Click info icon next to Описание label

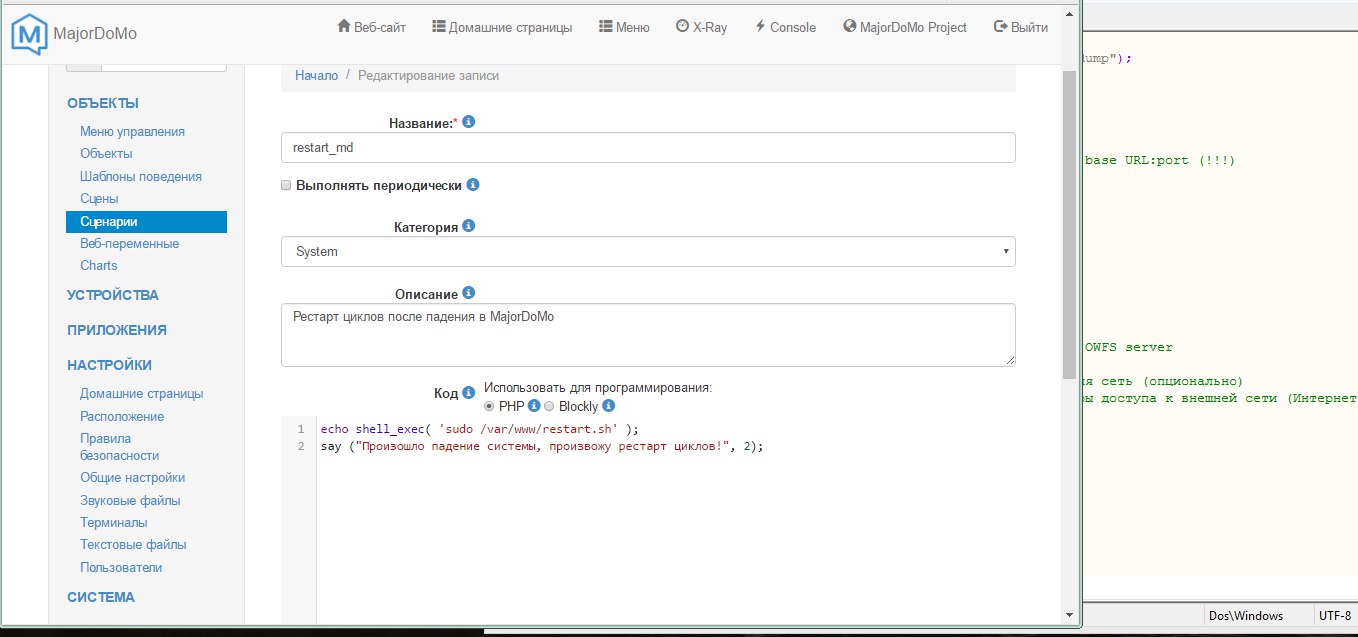[469, 293]
